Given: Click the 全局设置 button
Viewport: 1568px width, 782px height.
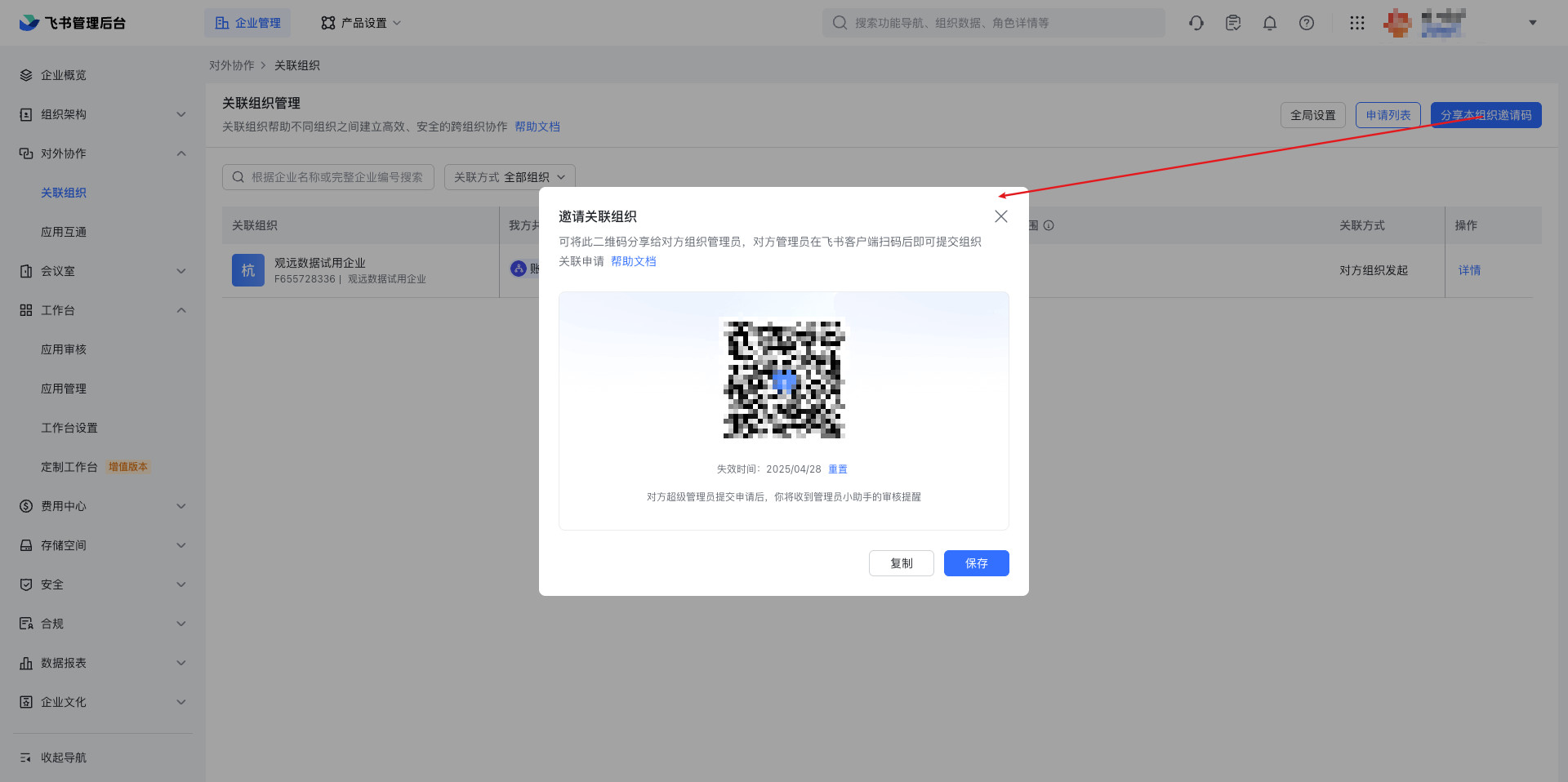Looking at the screenshot, I should point(1313,115).
